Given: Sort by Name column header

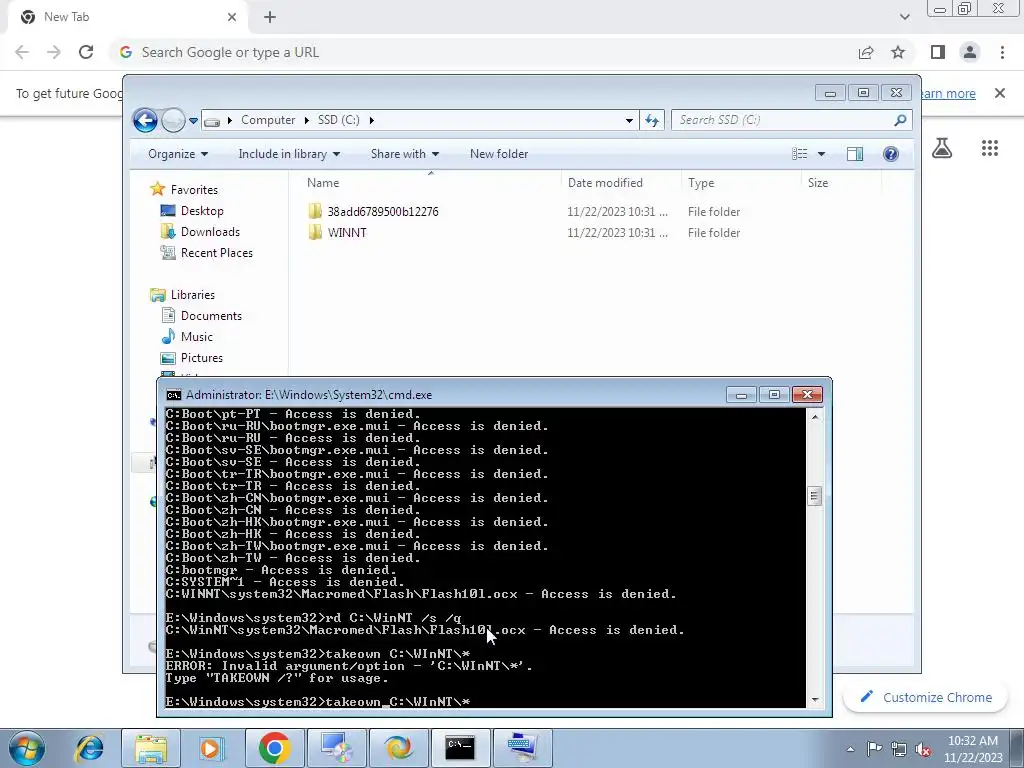Looking at the screenshot, I should pyautogui.click(x=430, y=183).
